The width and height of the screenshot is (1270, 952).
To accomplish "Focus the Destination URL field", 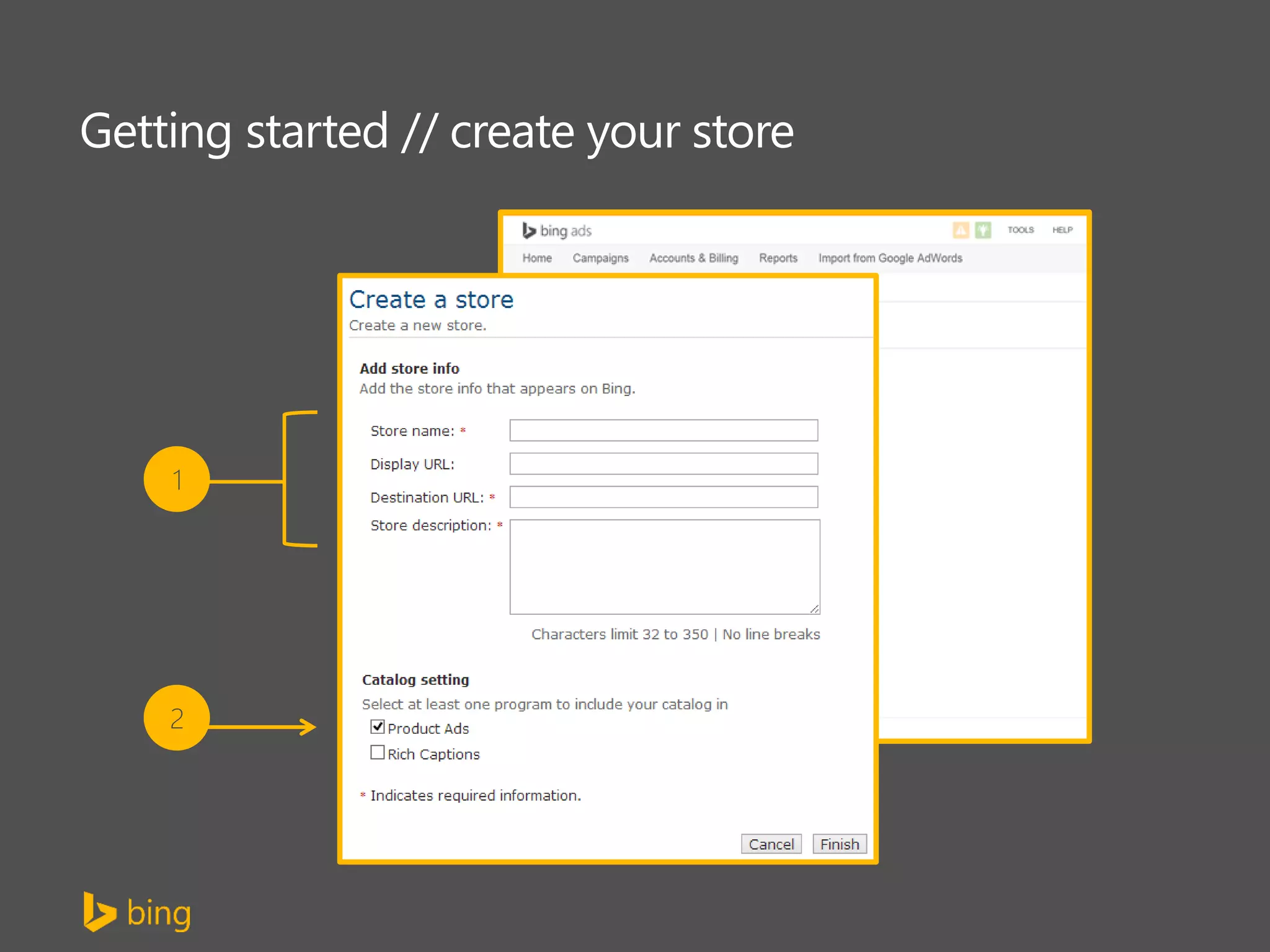I will click(x=664, y=497).
